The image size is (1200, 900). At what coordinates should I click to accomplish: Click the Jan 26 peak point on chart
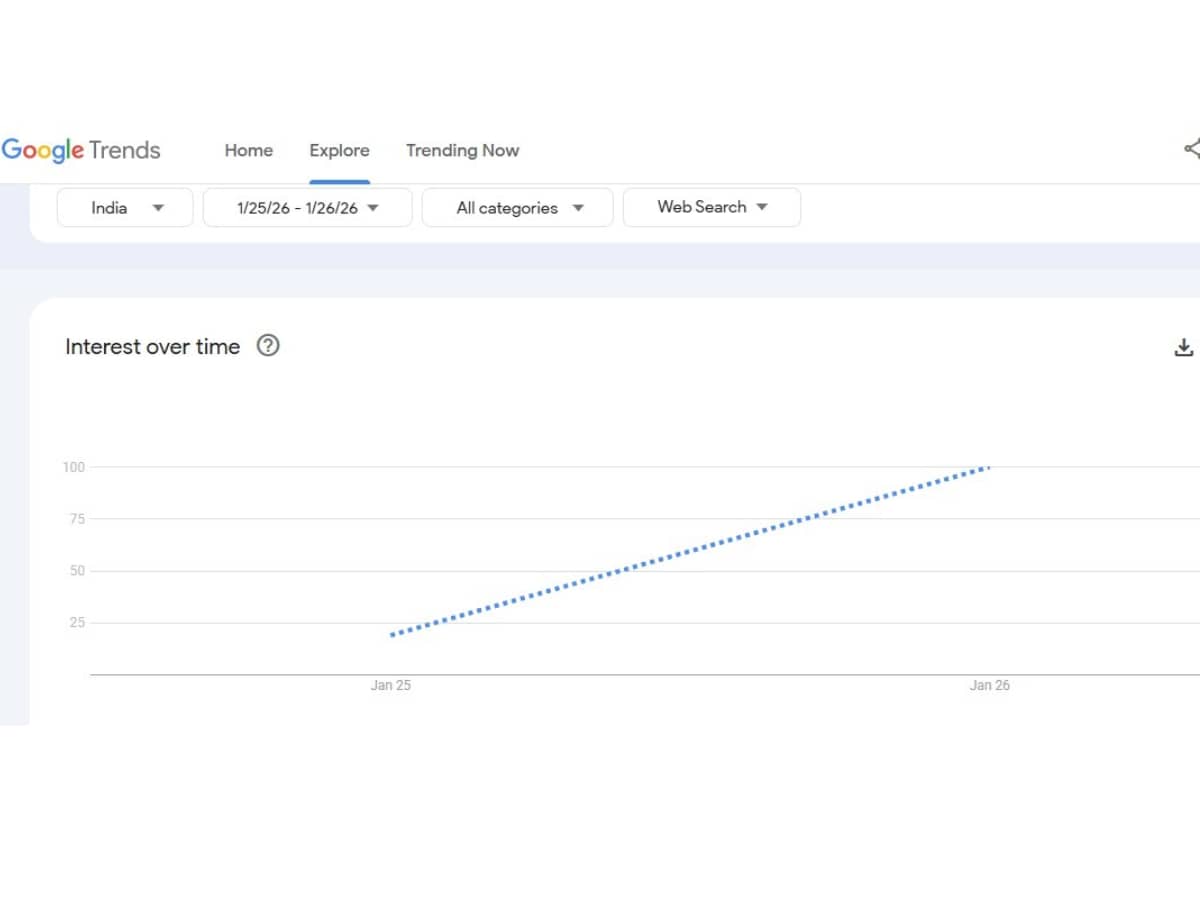tap(988, 467)
